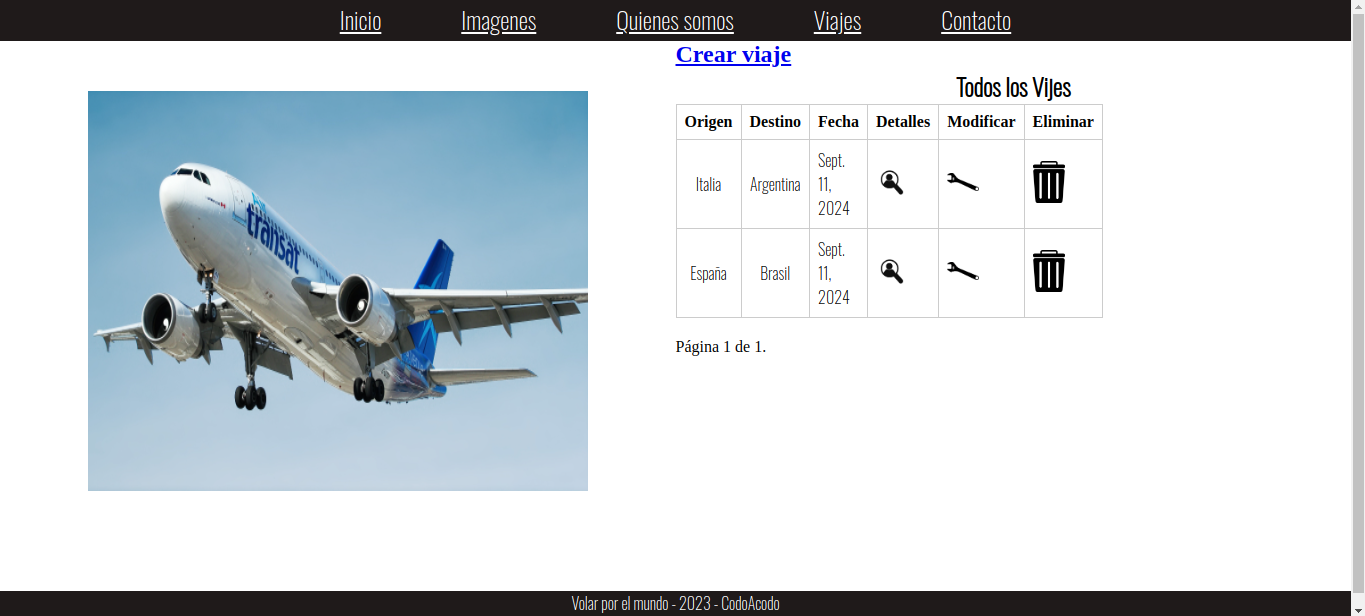
Task: Select the Argentina destination cell
Action: (775, 183)
